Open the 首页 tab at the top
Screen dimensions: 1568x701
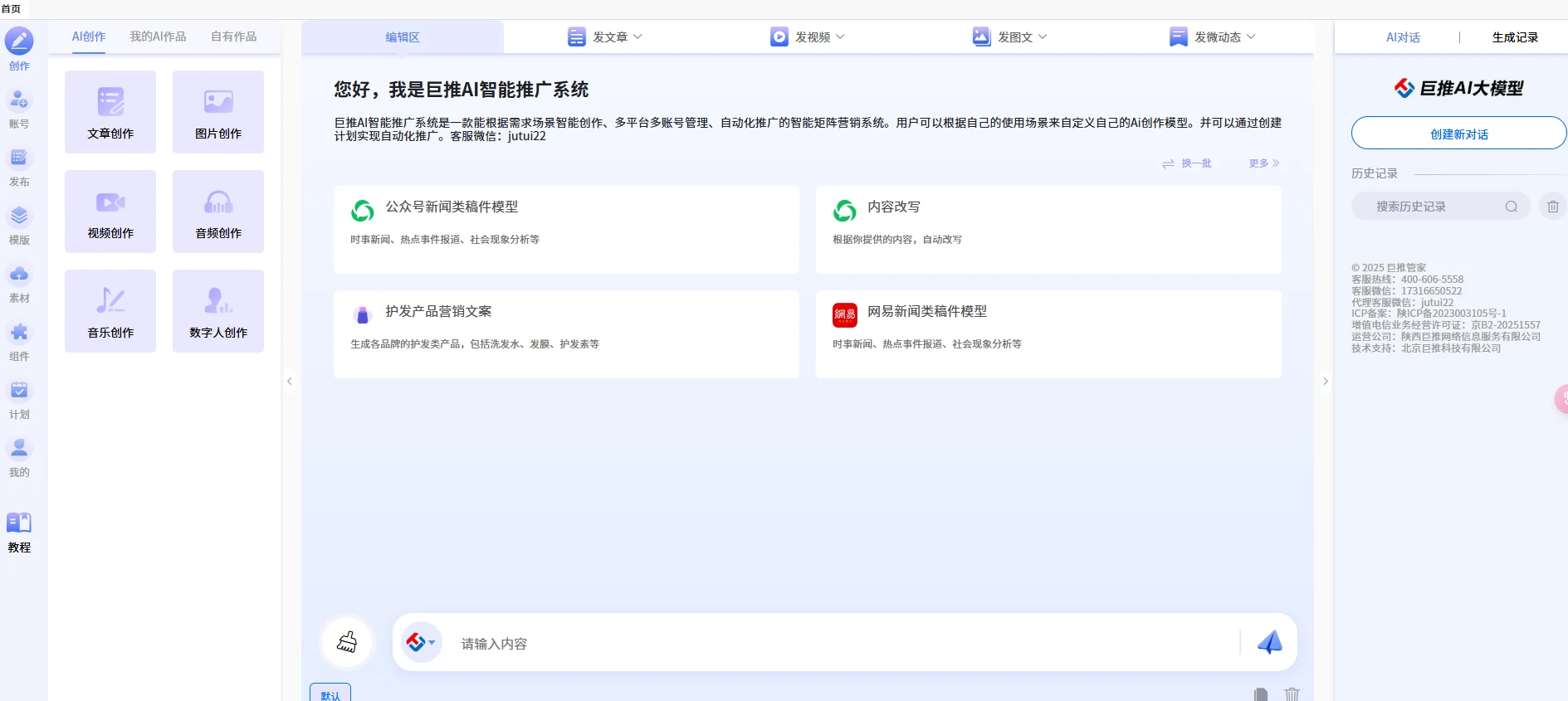click(x=12, y=9)
